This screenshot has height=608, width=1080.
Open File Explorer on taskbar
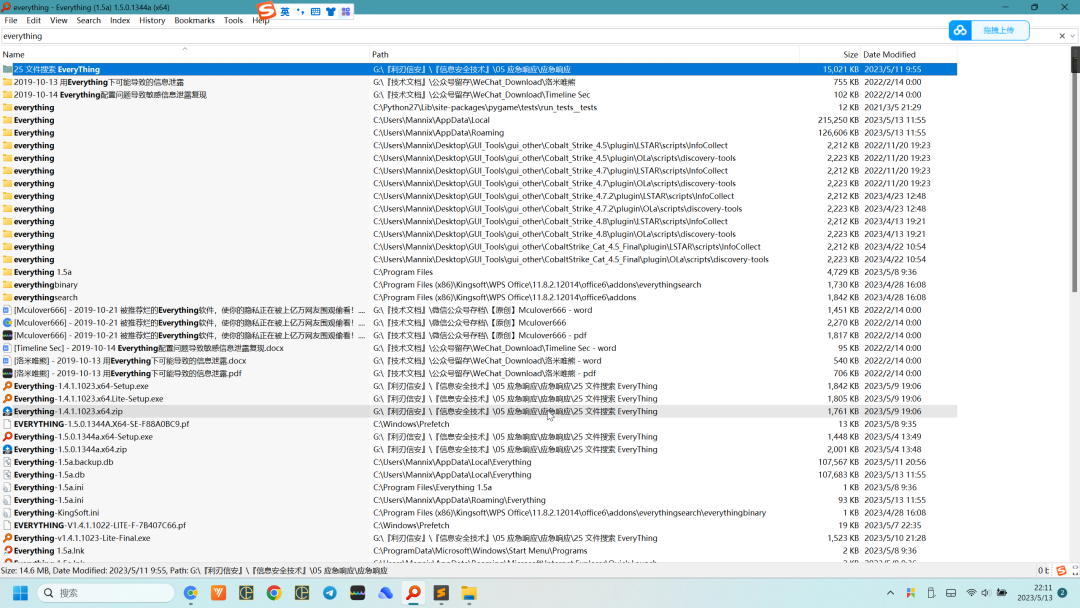point(469,593)
